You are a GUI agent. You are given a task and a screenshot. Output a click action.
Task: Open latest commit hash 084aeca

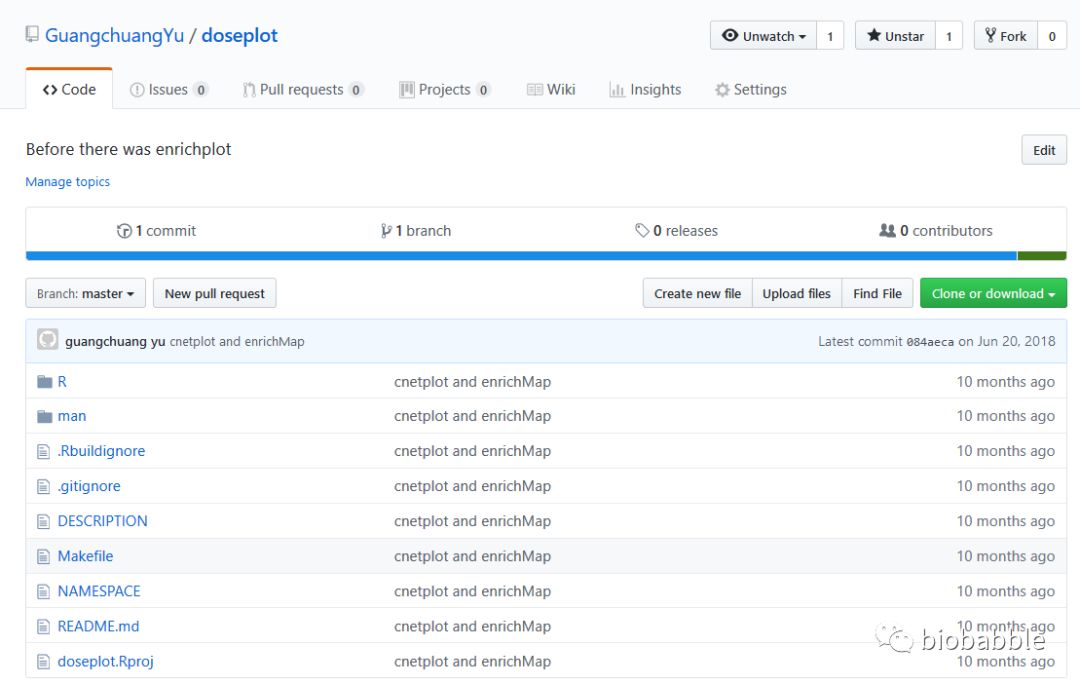pyautogui.click(x=930, y=342)
